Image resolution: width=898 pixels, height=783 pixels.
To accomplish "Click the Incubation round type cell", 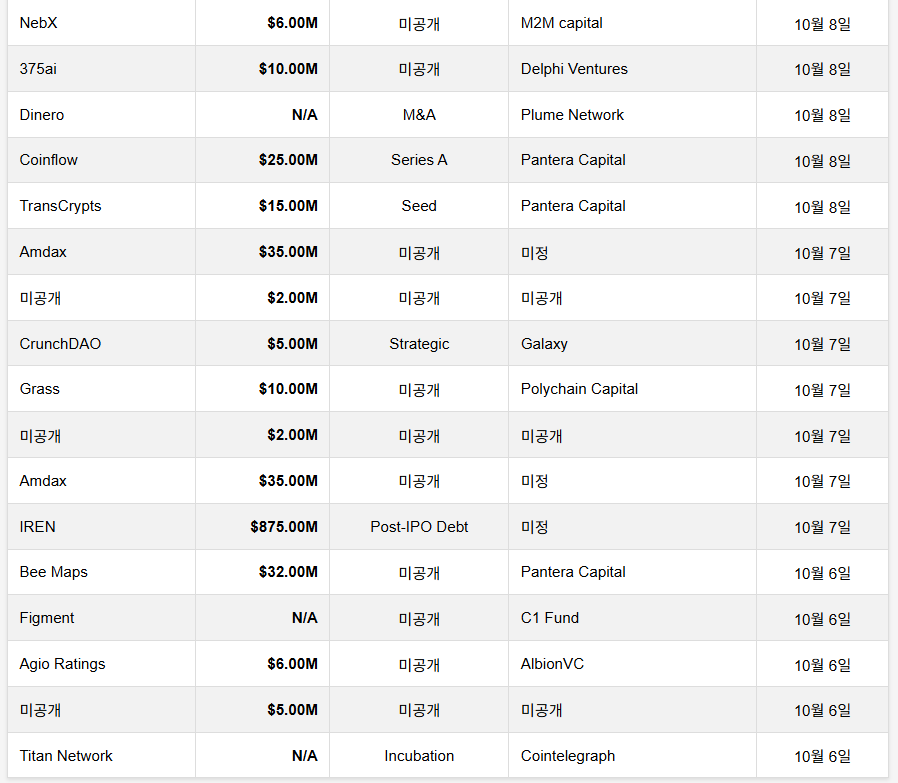I will click(419, 756).
